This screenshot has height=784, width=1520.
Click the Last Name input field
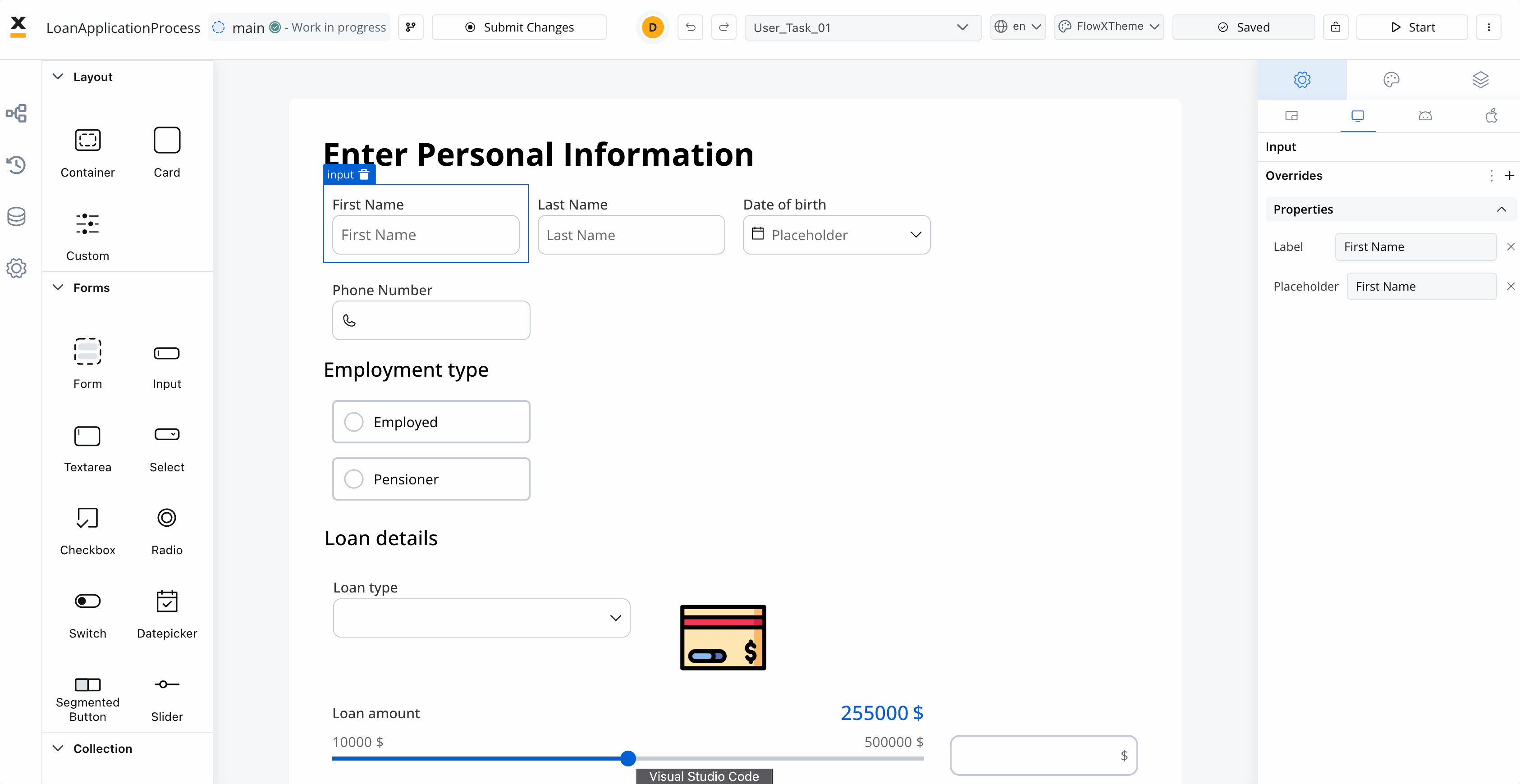(631, 235)
